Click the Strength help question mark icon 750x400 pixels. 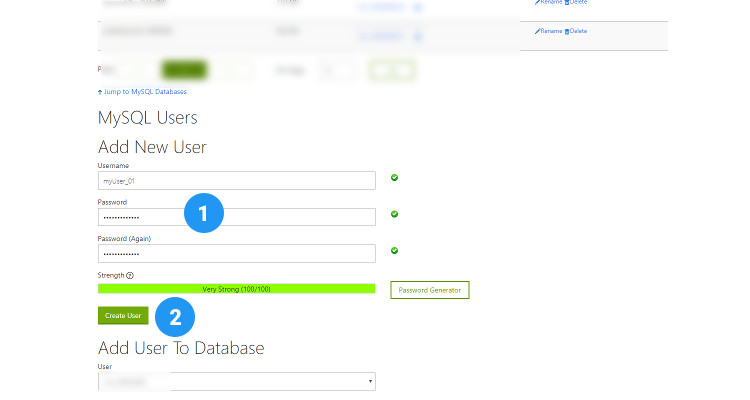coord(130,276)
